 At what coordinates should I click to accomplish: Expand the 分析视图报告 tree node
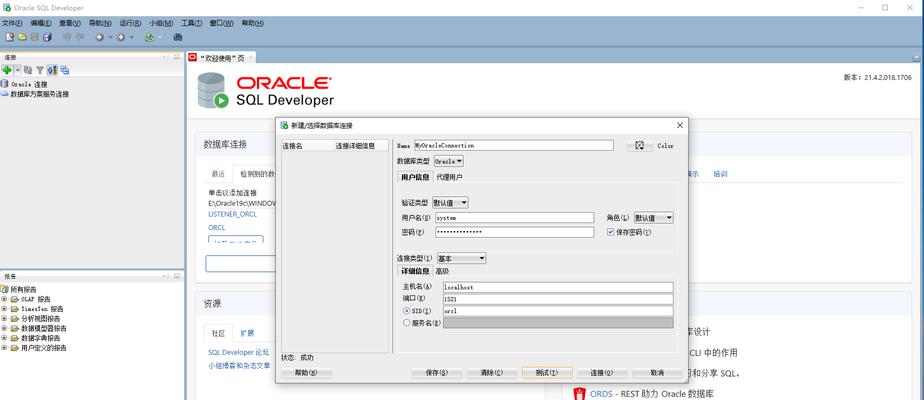[x=4, y=319]
